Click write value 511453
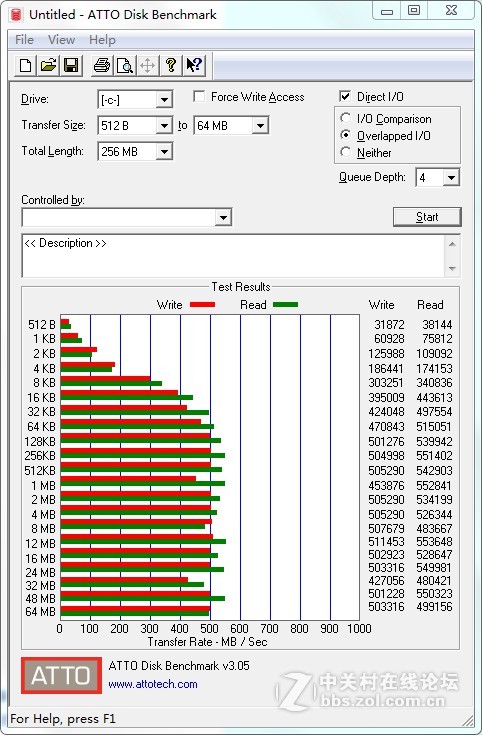The height and width of the screenshot is (735, 482). click(386, 542)
